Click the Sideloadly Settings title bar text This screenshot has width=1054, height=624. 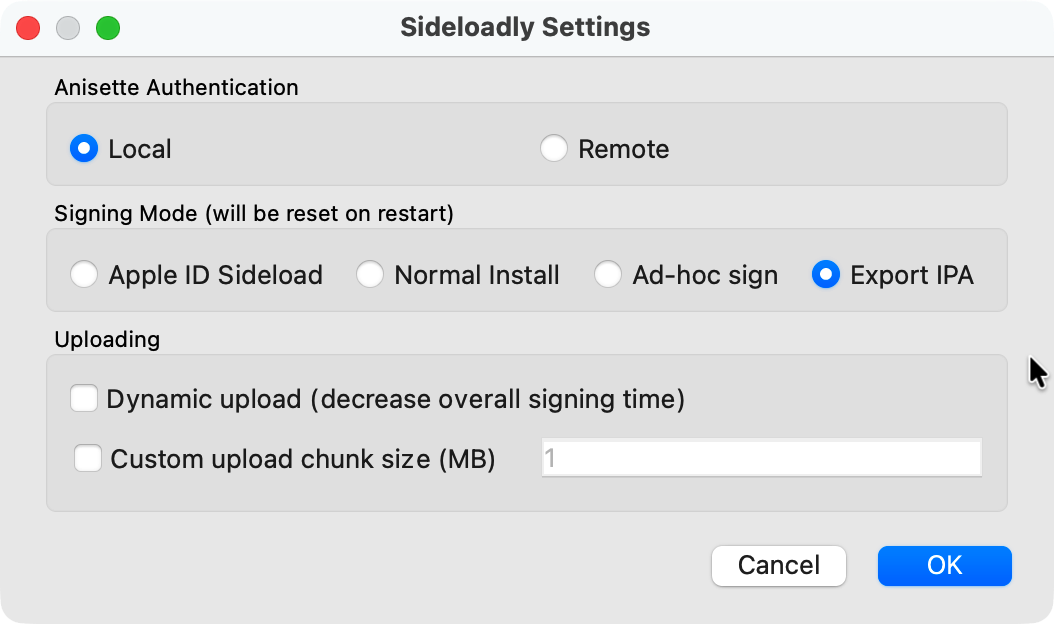(x=525, y=27)
